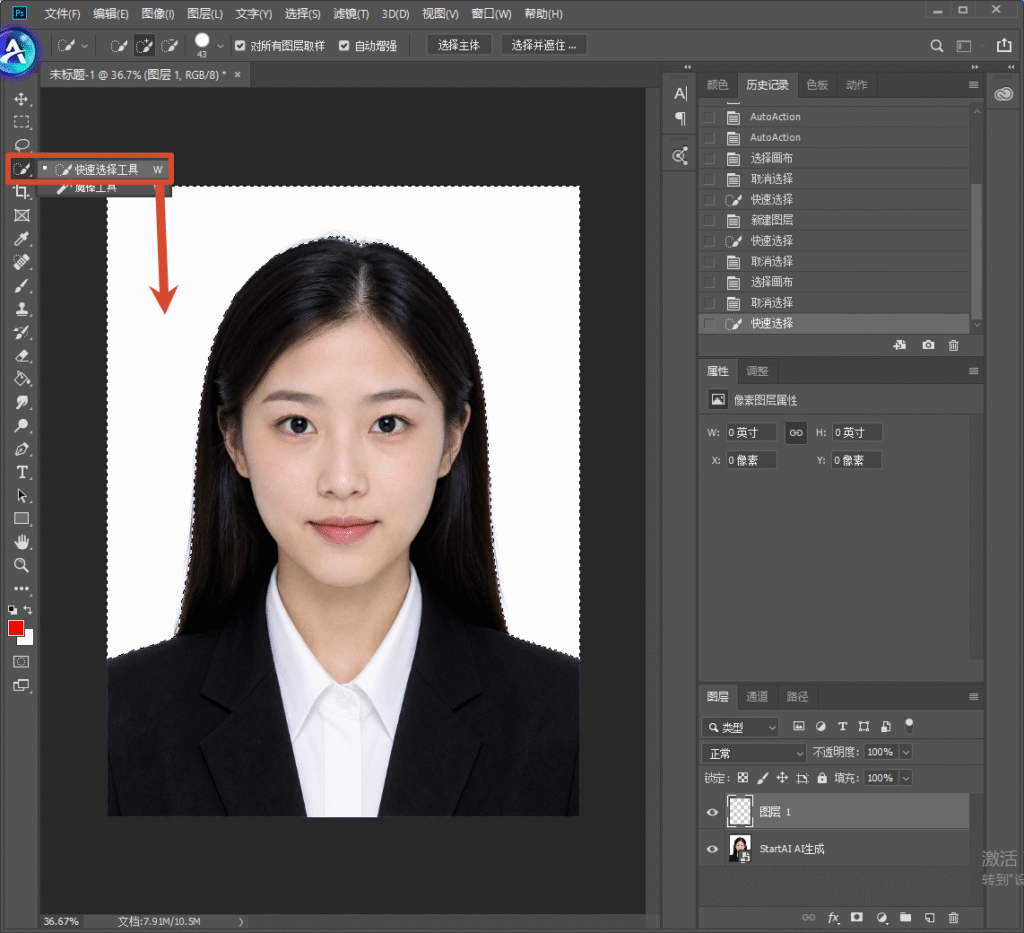Select the Pen tool
Screen dimensions: 1024x933
click(22, 449)
